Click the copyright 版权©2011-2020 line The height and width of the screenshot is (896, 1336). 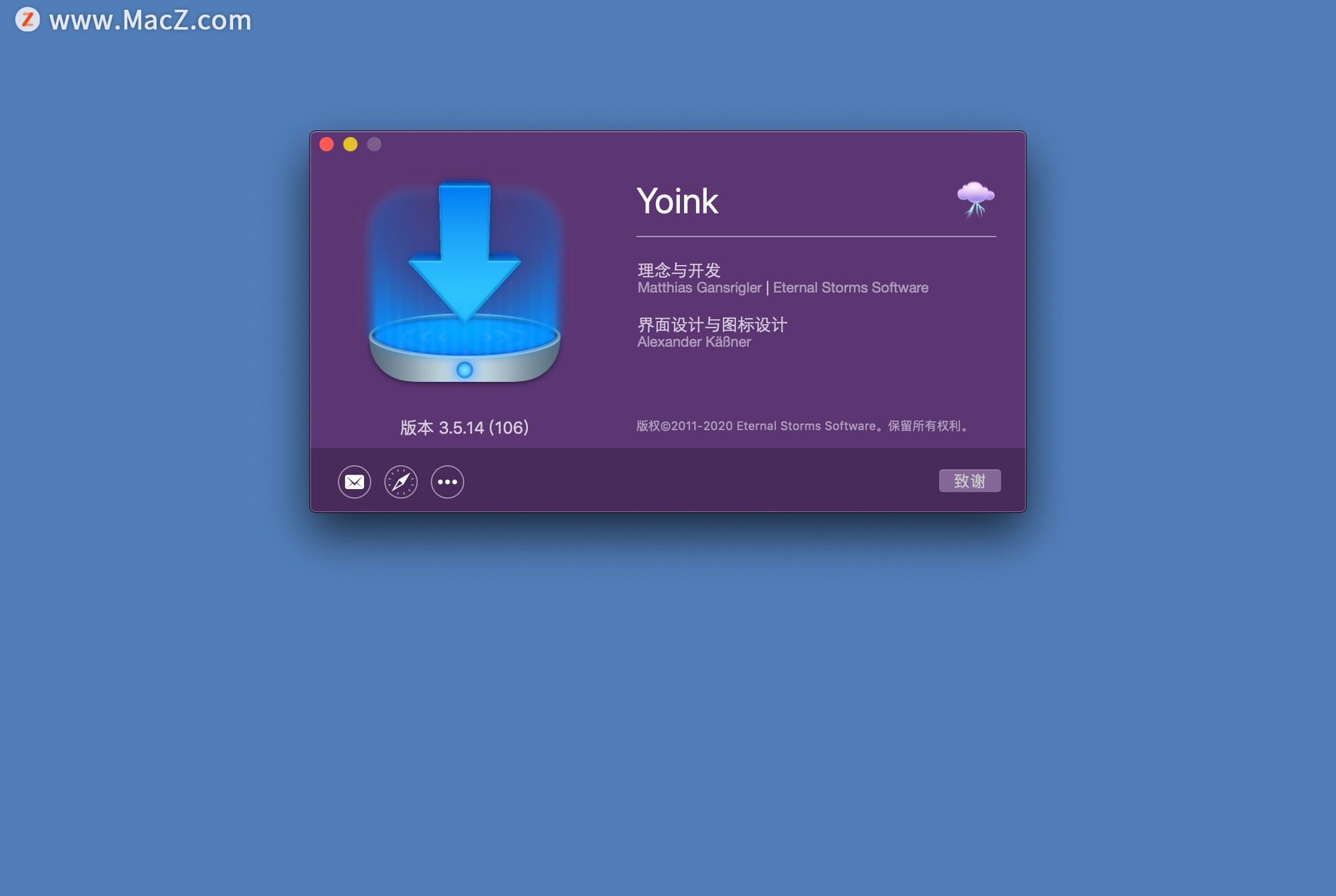(x=804, y=426)
